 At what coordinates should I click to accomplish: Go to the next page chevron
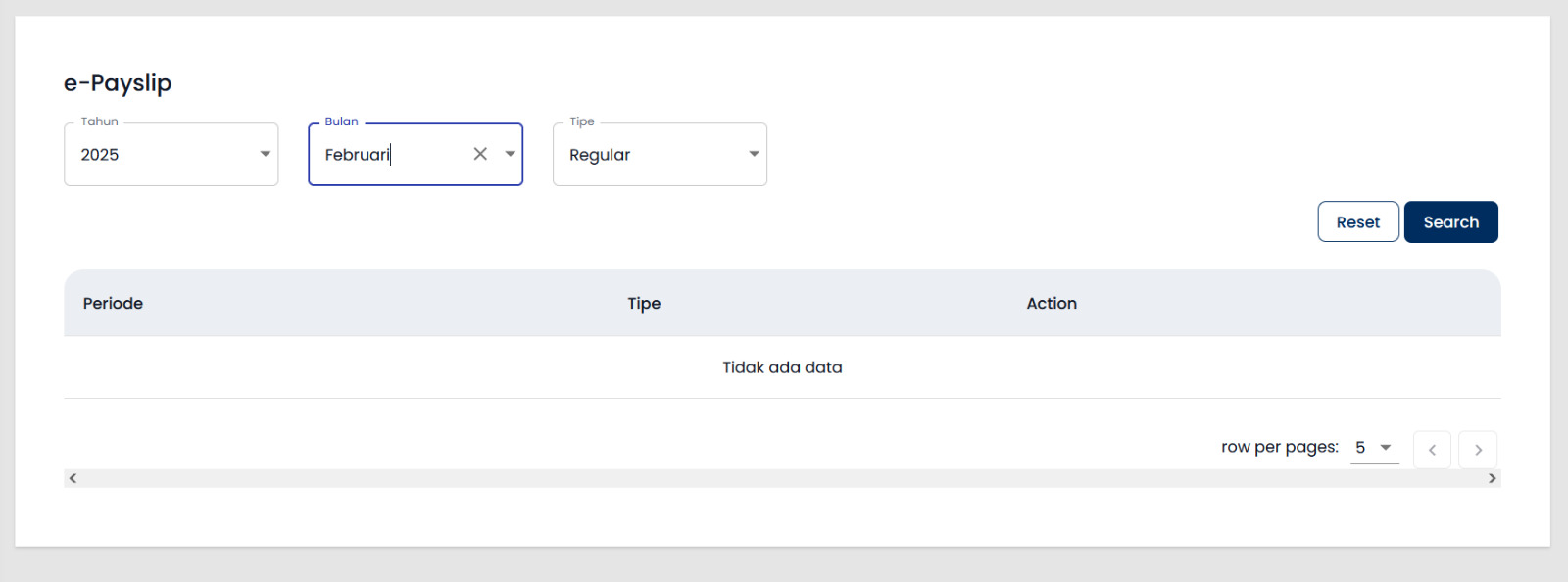coord(1478,450)
